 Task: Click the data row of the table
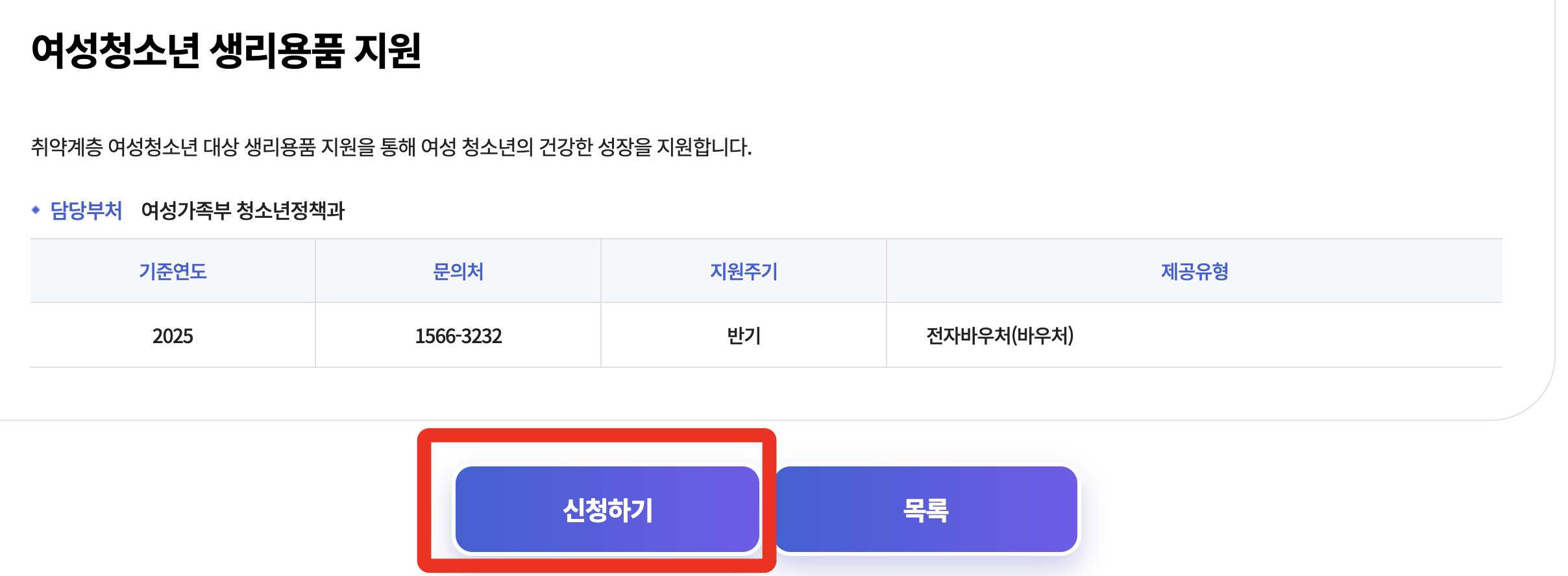(1298, 336)
